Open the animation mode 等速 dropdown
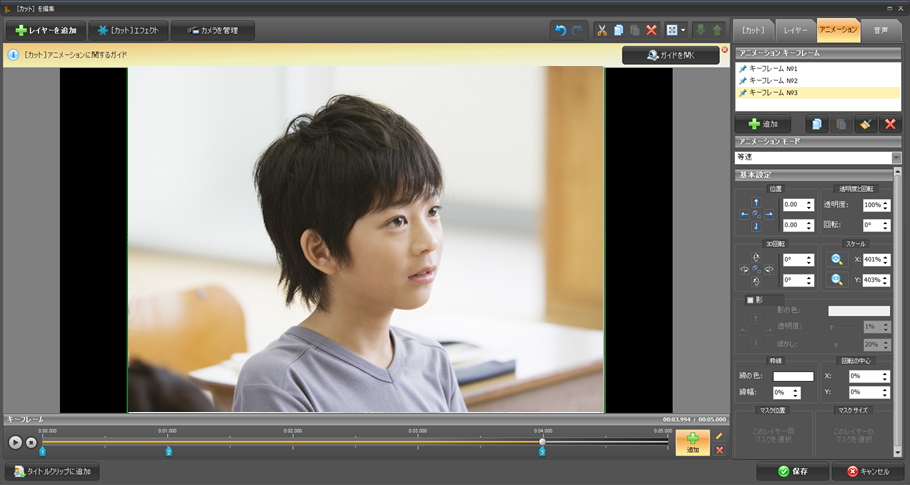The height and width of the screenshot is (485, 910). tap(896, 158)
